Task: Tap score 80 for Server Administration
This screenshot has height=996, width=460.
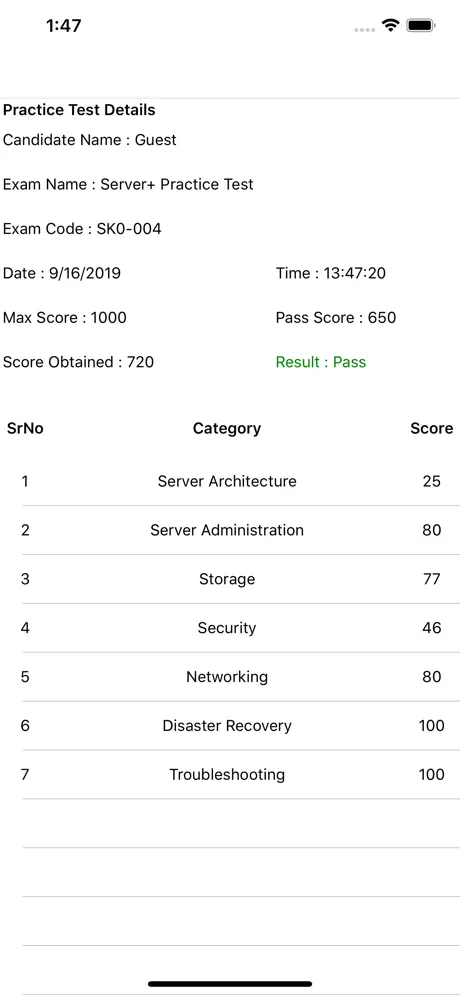Action: click(431, 530)
